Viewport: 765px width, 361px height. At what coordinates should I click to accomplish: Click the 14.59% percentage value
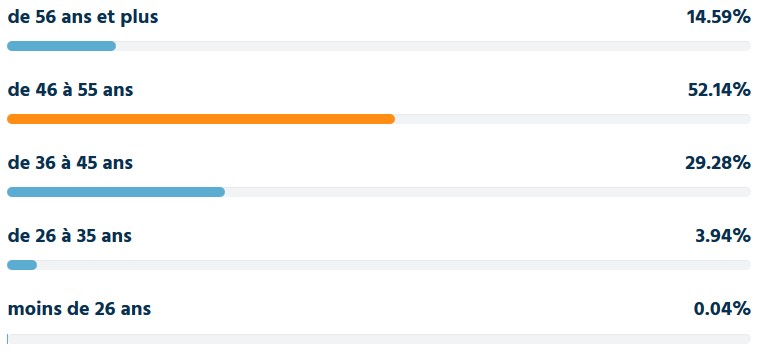pos(718,17)
